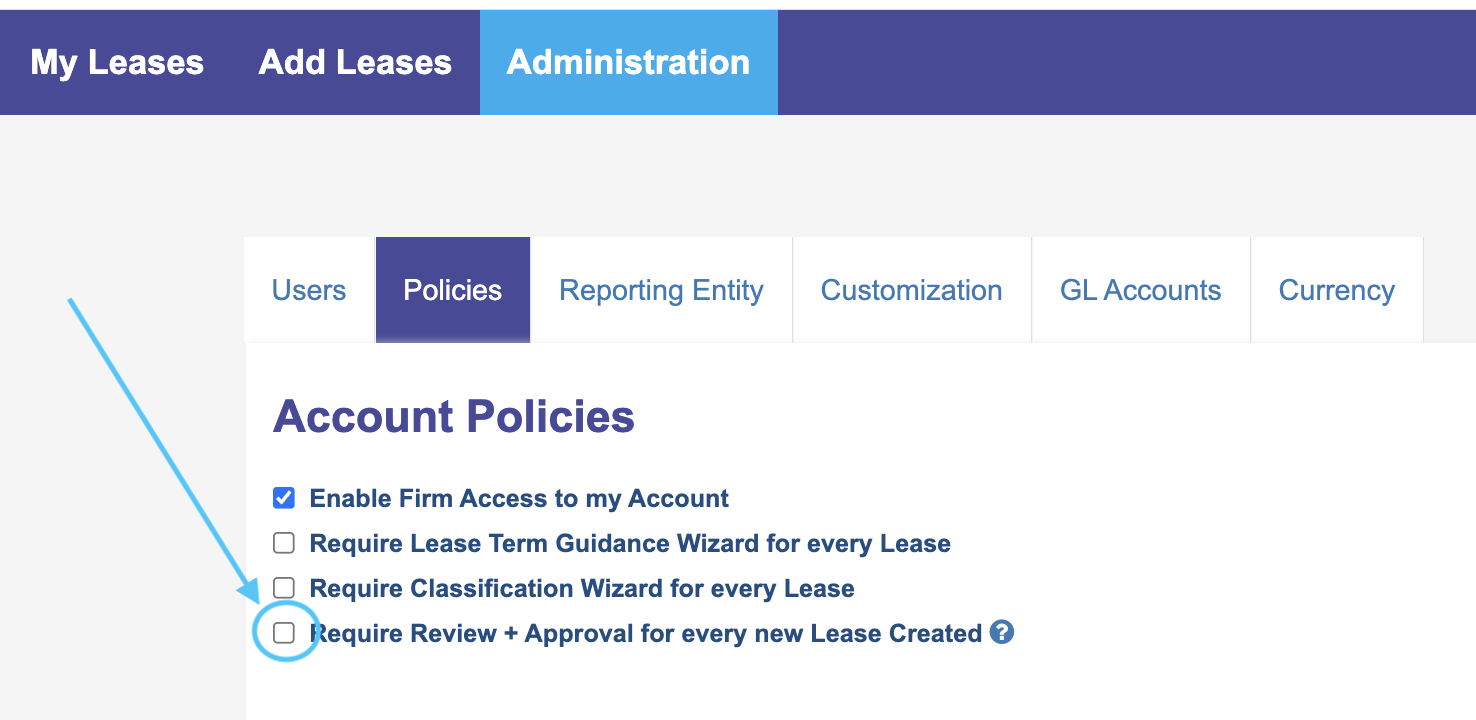Image resolution: width=1476 pixels, height=720 pixels.
Task: Tick Require Review + Approval checkbox
Action: (x=284, y=633)
